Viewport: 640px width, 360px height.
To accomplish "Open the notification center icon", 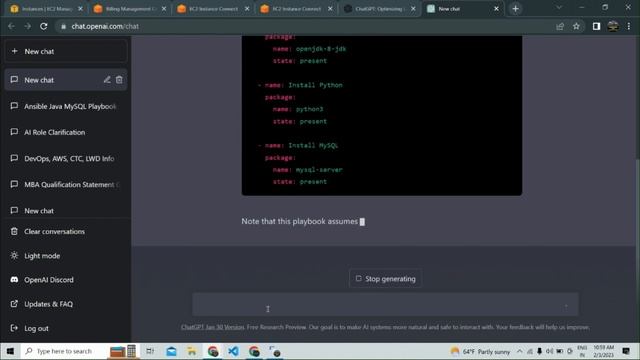I will 626,351.
